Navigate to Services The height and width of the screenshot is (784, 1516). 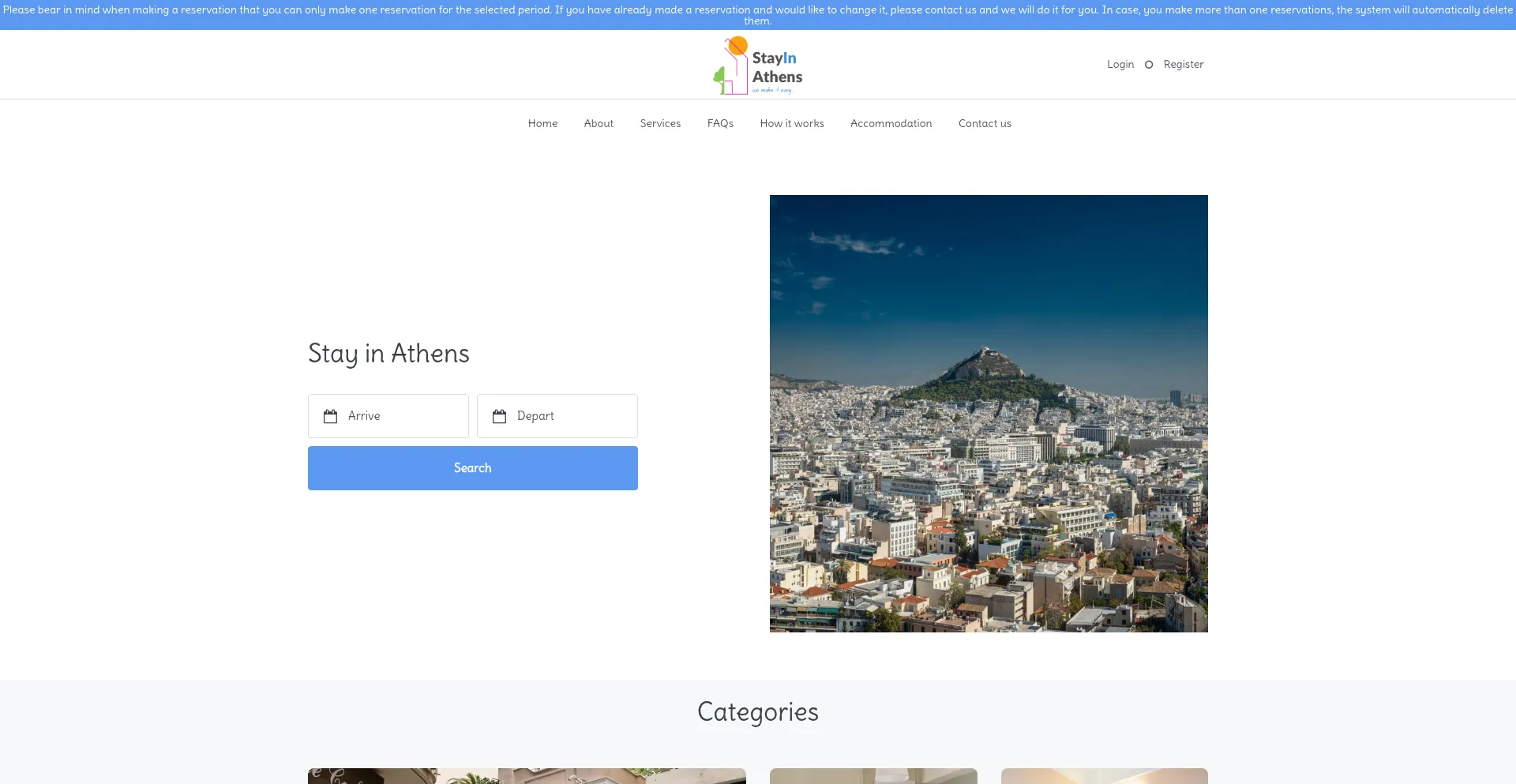660,123
